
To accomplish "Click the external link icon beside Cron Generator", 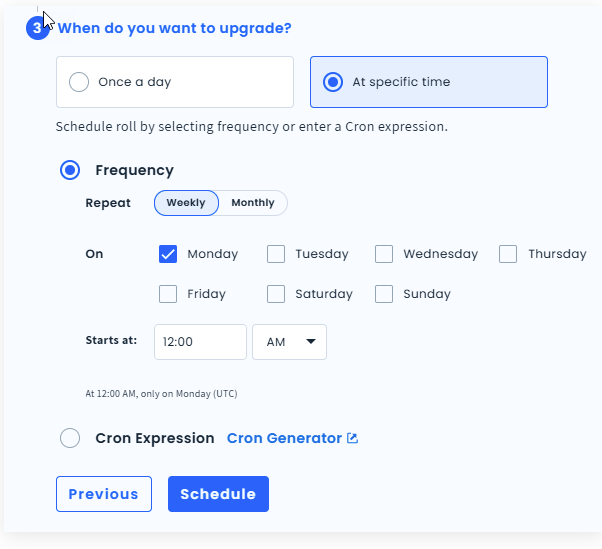I will click(352, 438).
